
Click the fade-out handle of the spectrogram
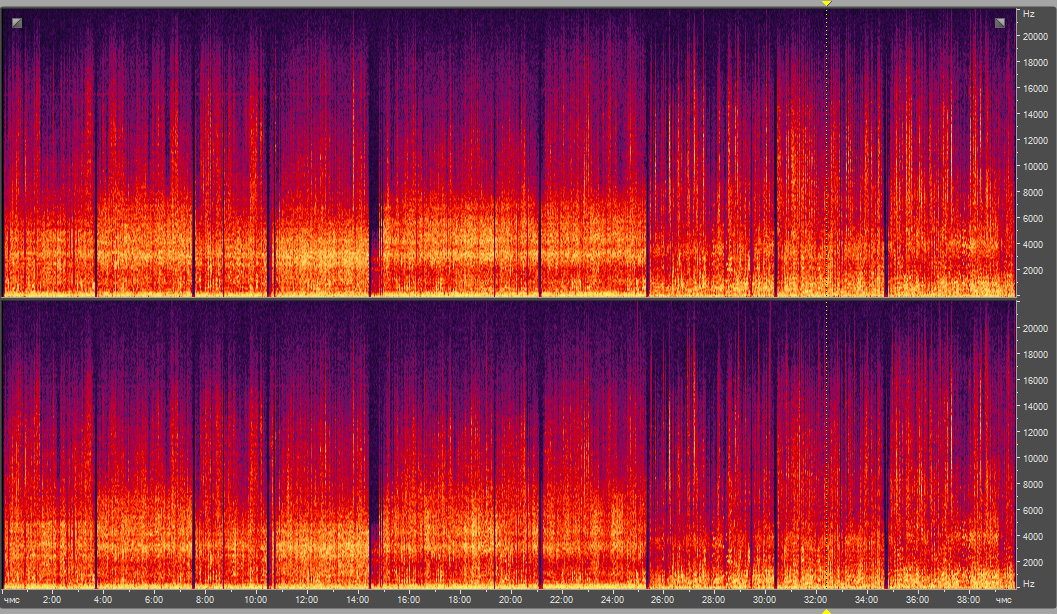[1000, 23]
